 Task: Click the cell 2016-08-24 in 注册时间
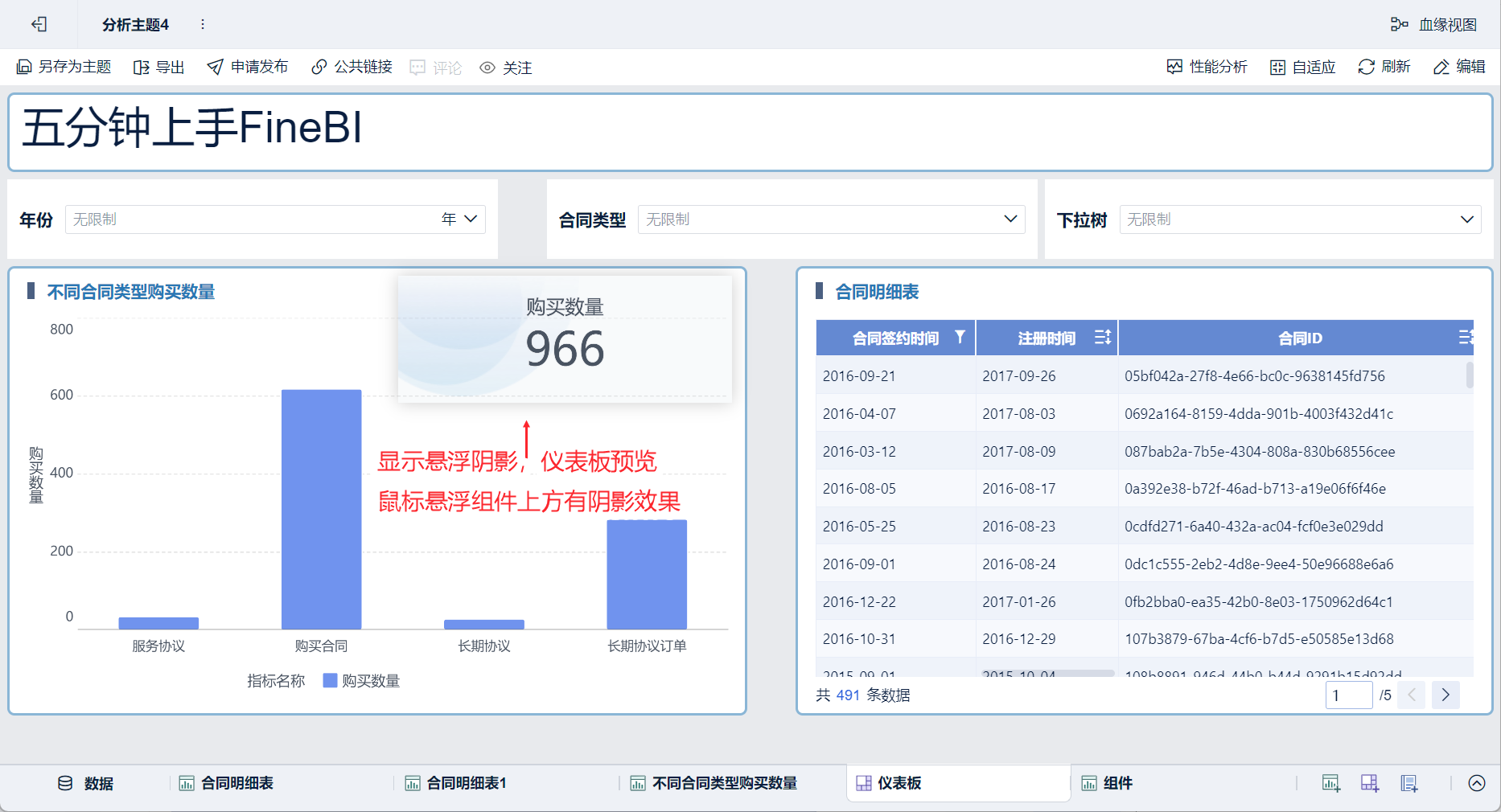point(1019,564)
